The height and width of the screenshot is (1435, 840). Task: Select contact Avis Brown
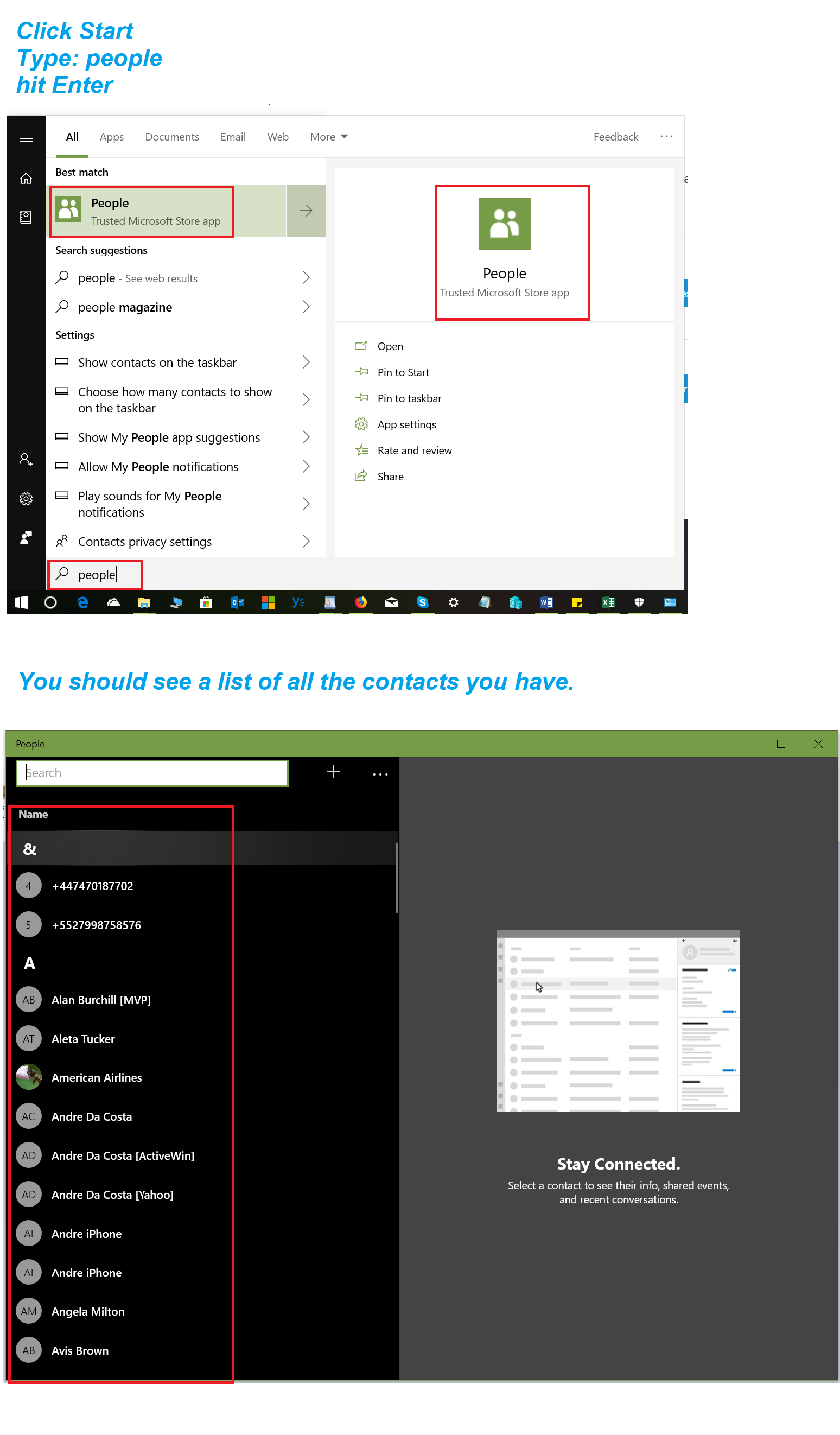tap(202, 1350)
